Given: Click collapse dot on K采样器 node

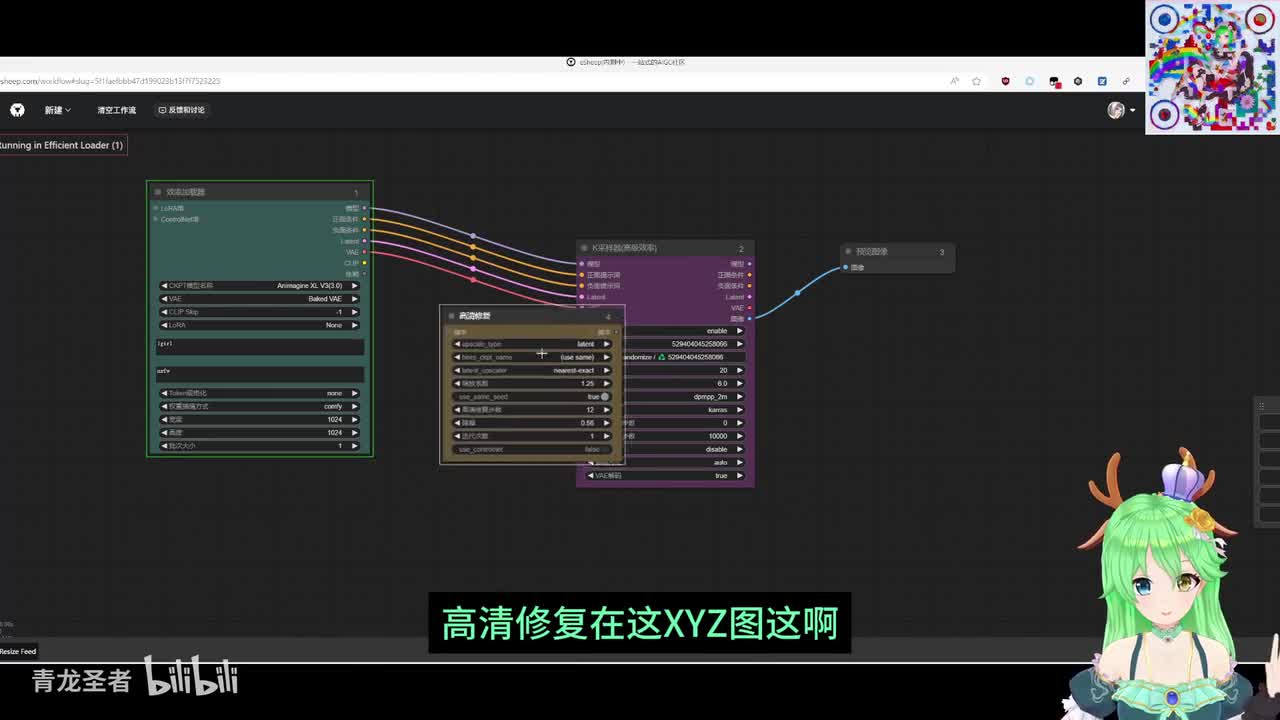Looking at the screenshot, I should (585, 248).
